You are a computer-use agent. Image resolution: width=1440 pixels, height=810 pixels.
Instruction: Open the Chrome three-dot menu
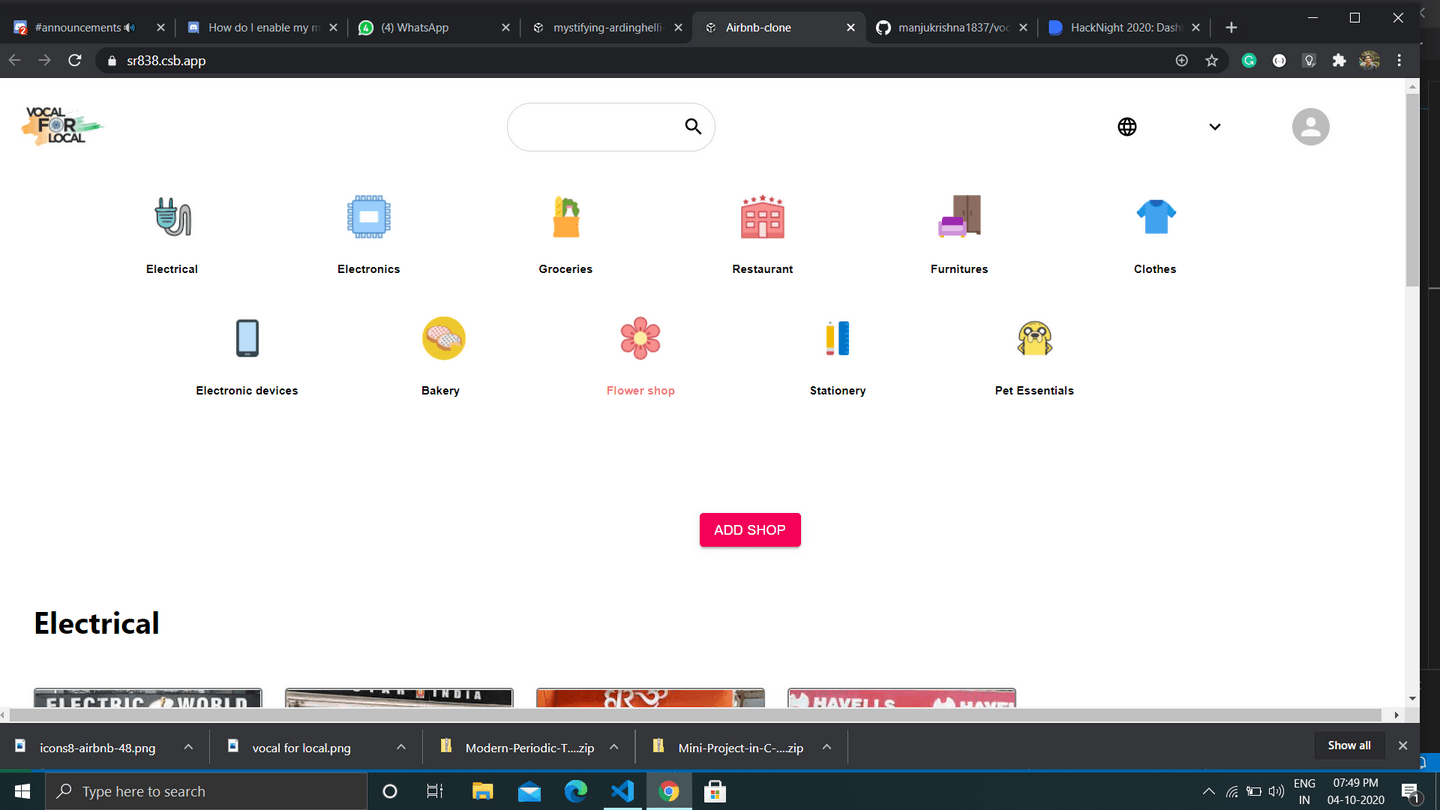(x=1400, y=61)
